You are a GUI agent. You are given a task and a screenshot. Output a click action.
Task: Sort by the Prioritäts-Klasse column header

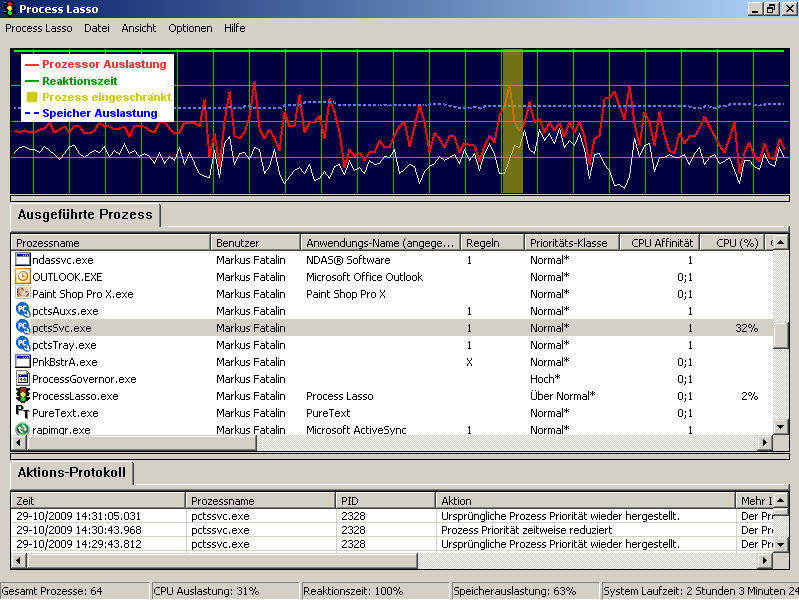coord(570,242)
